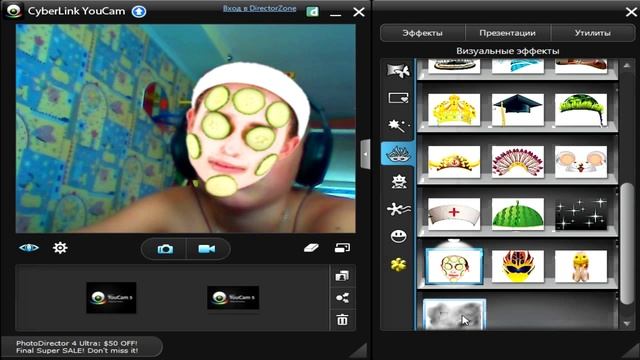
Task: Clear effects with the eraser icon
Action: coord(311,248)
